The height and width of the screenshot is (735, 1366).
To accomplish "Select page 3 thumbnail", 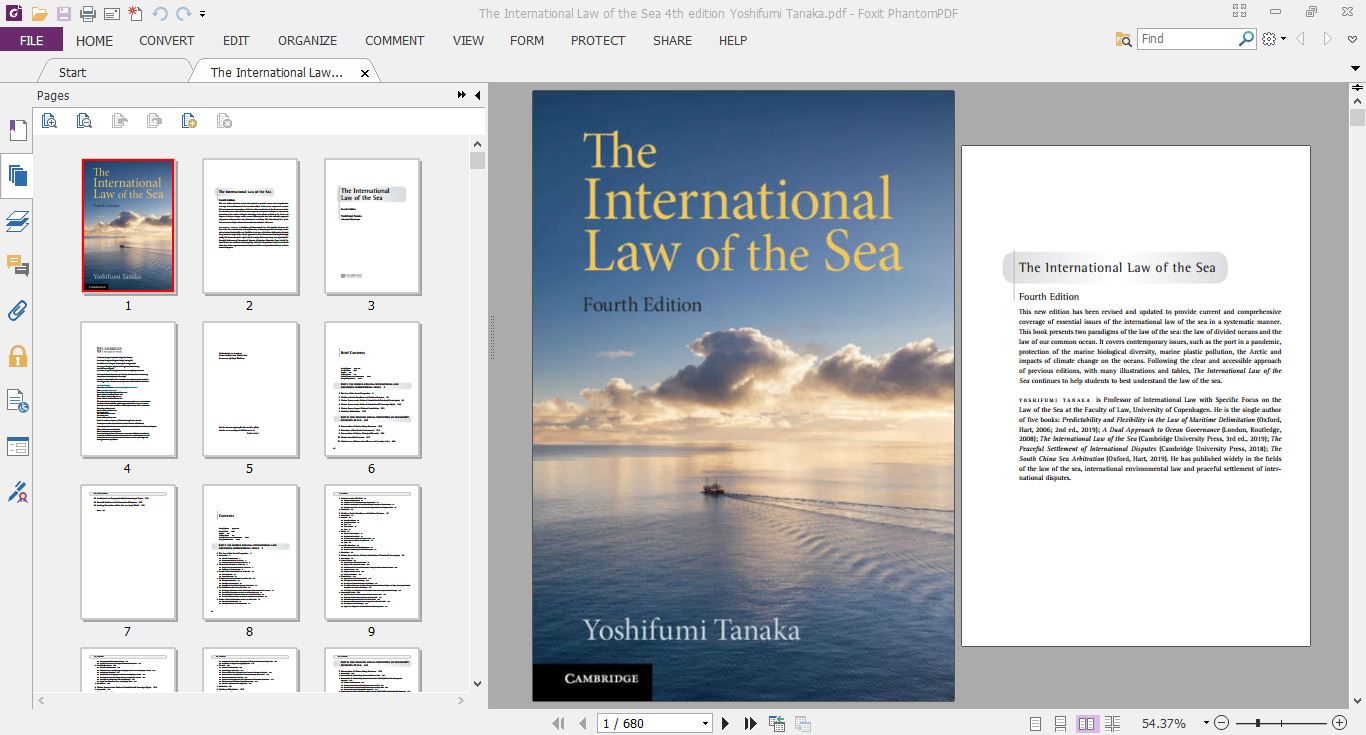I will coord(371,226).
